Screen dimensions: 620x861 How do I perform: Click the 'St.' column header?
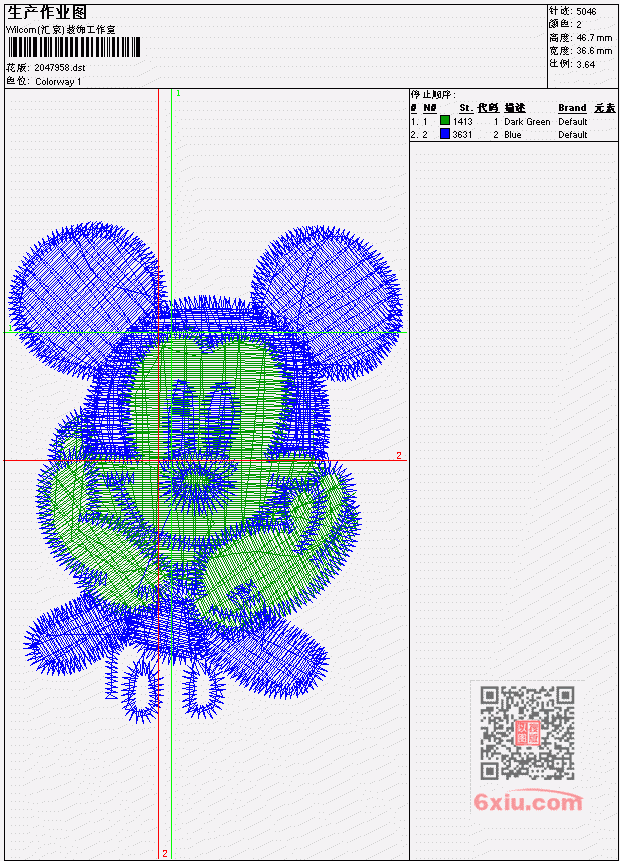(x=466, y=108)
